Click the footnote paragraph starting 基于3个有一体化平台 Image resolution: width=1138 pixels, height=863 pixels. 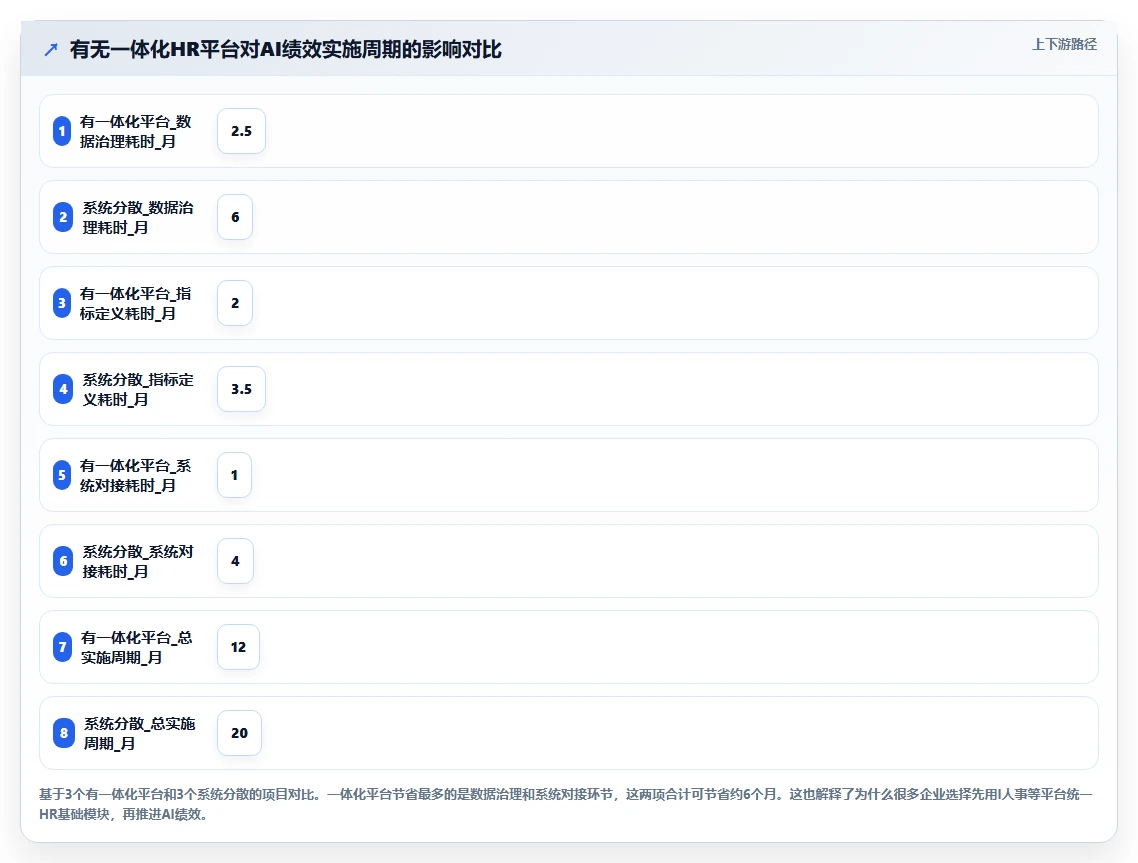point(566,804)
